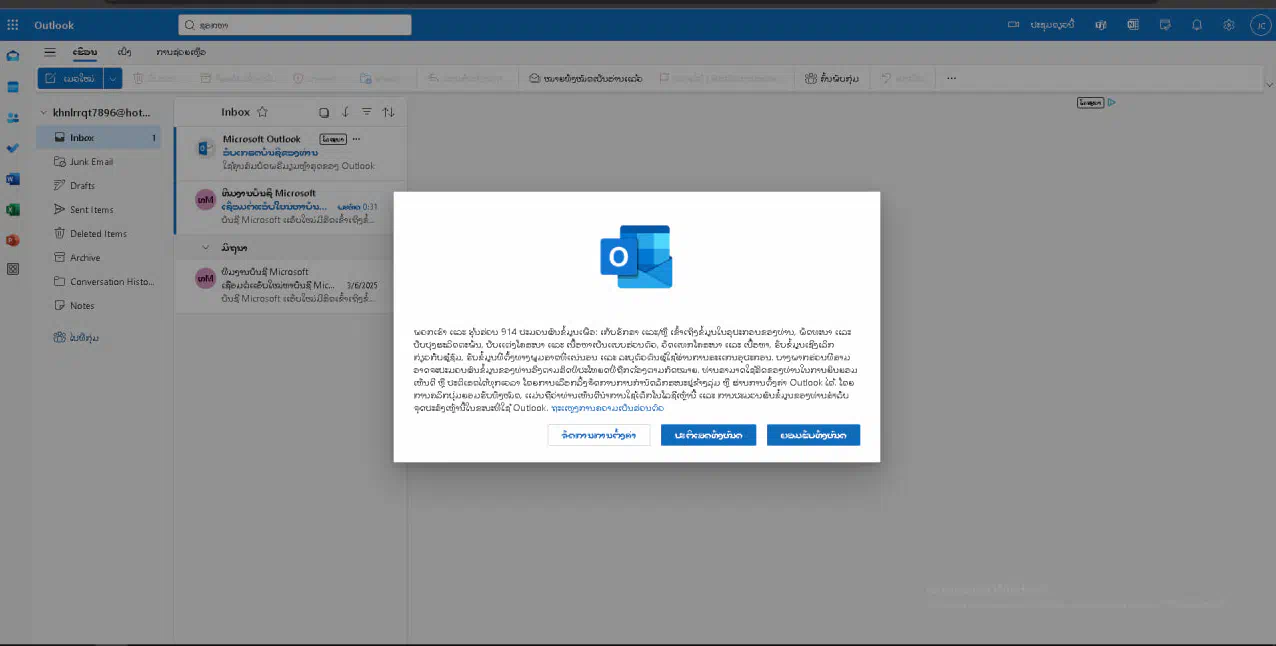Click the Outlook search box
This screenshot has width=1276, height=646.
coord(295,25)
